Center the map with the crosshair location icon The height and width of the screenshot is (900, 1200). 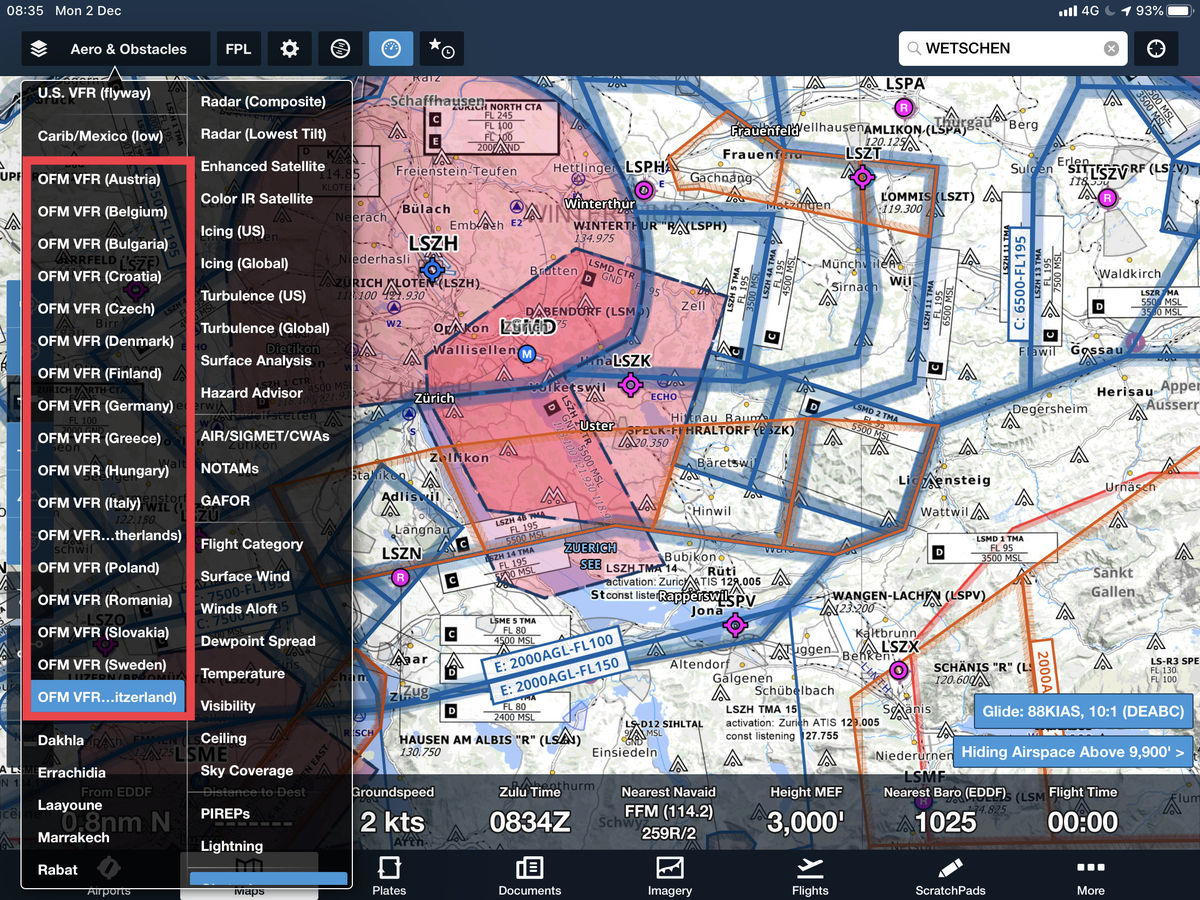click(x=1156, y=49)
